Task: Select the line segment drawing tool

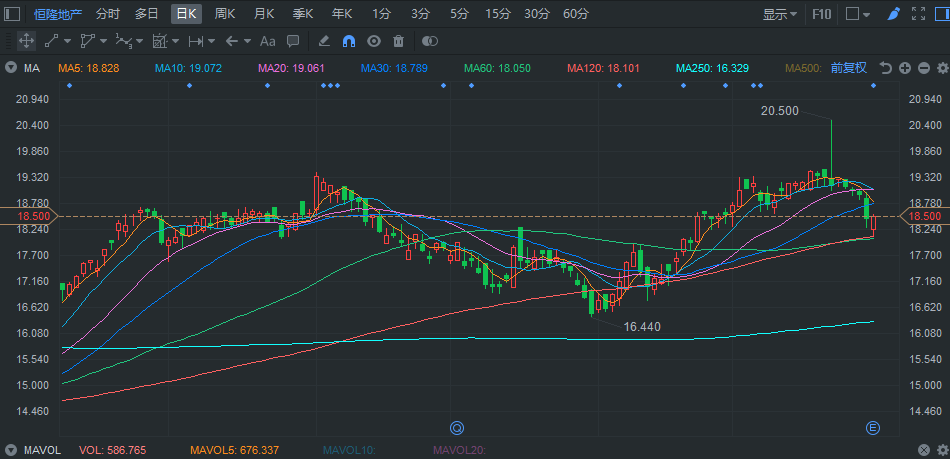Action: click(51, 41)
